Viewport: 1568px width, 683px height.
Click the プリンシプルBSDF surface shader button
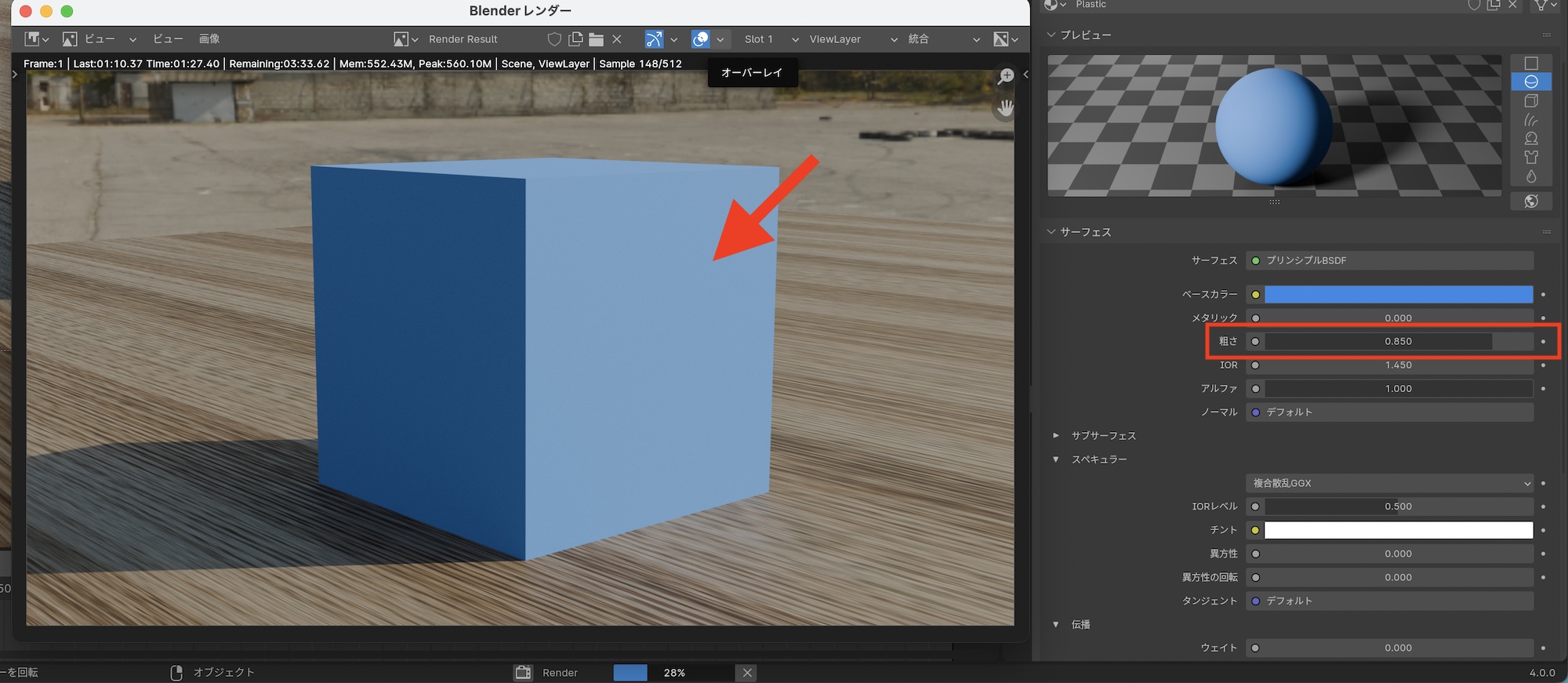click(x=1389, y=260)
